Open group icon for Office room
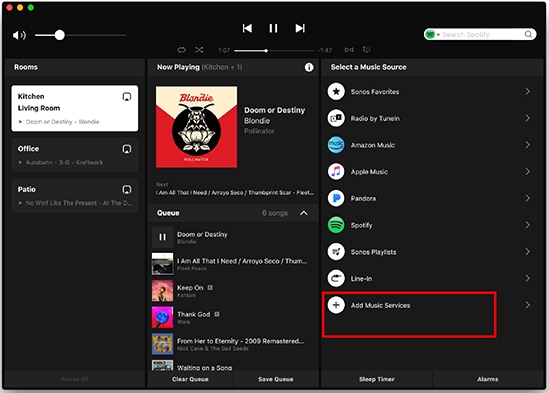The width and height of the screenshot is (549, 393). pyautogui.click(x=127, y=149)
